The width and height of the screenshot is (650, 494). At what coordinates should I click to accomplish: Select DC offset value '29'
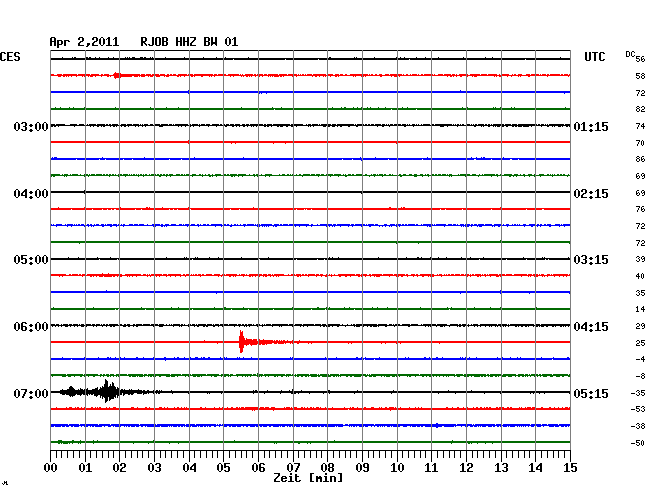coord(640,326)
